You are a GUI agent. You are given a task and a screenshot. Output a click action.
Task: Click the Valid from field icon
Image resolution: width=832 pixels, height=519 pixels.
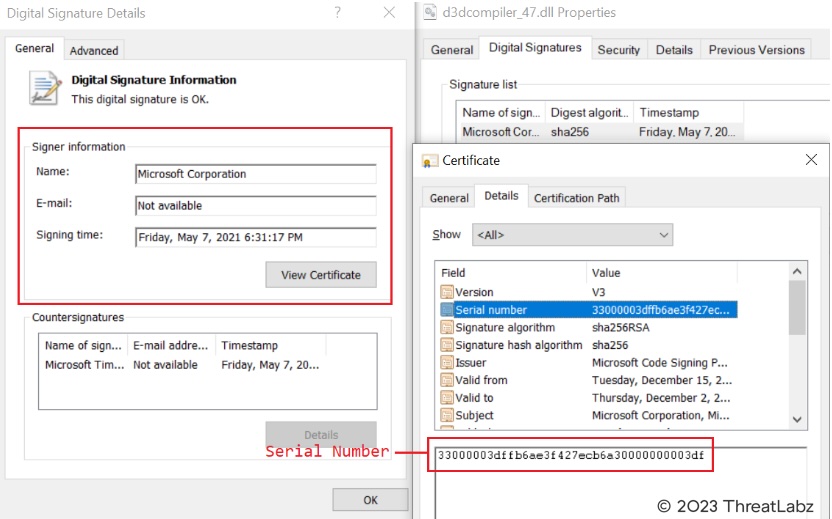point(447,380)
